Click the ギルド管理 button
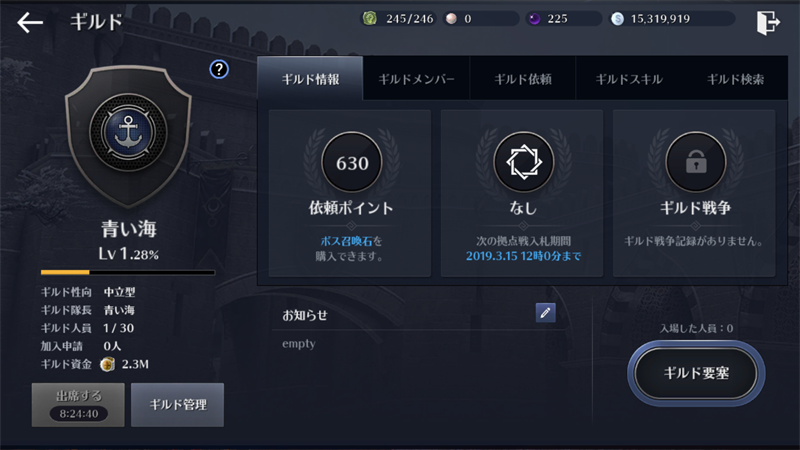The height and width of the screenshot is (450, 800). pyautogui.click(x=178, y=405)
